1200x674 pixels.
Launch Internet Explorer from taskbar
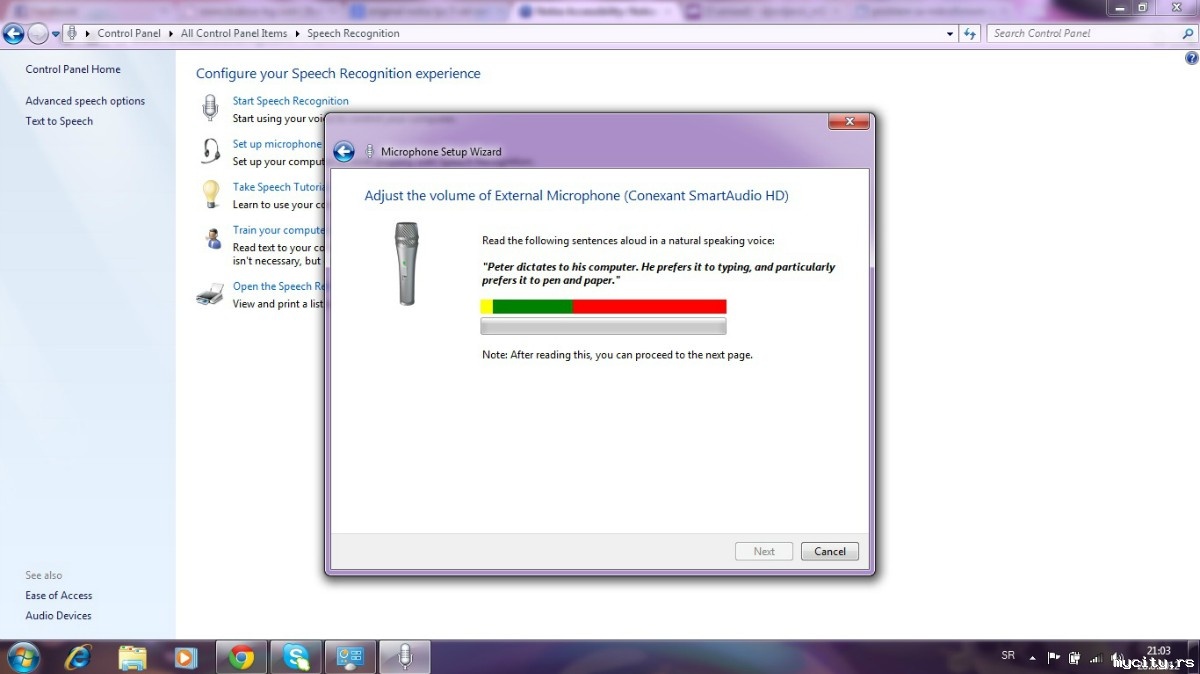coord(78,657)
